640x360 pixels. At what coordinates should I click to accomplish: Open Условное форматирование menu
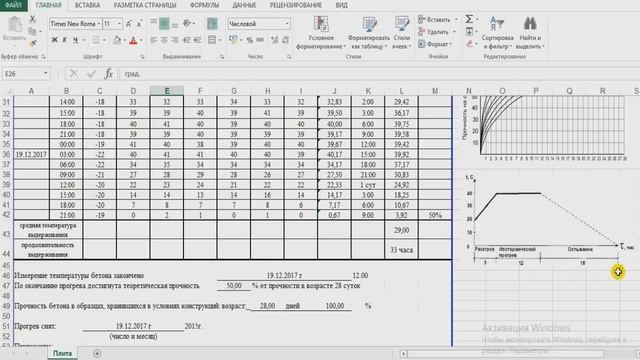321,33
